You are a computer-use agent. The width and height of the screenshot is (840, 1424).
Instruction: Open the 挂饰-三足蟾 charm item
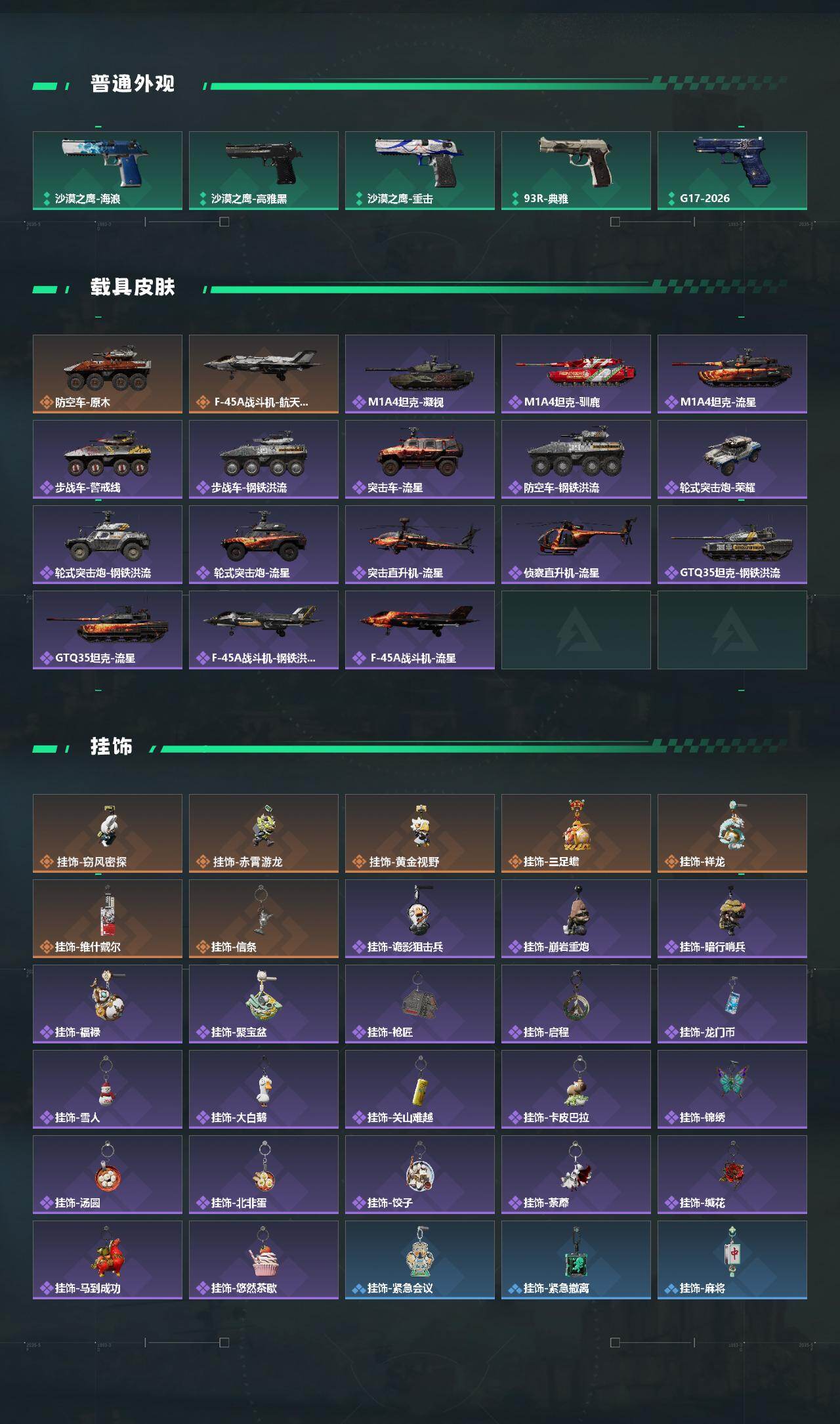point(576,833)
